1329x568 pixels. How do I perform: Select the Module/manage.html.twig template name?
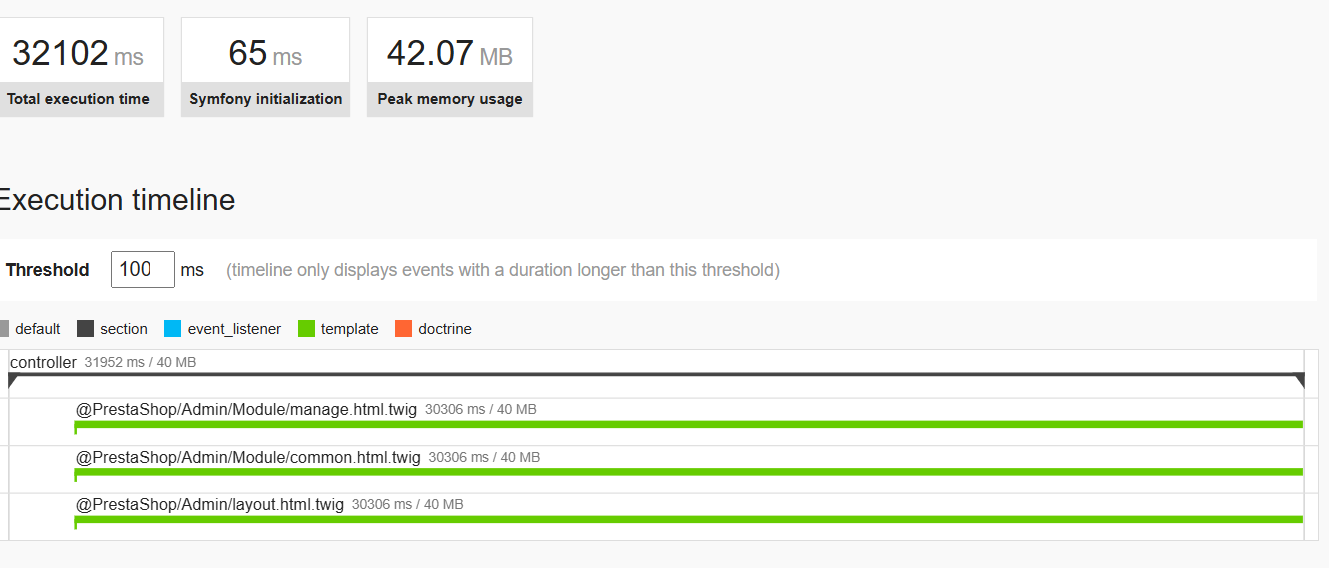[x=246, y=409]
